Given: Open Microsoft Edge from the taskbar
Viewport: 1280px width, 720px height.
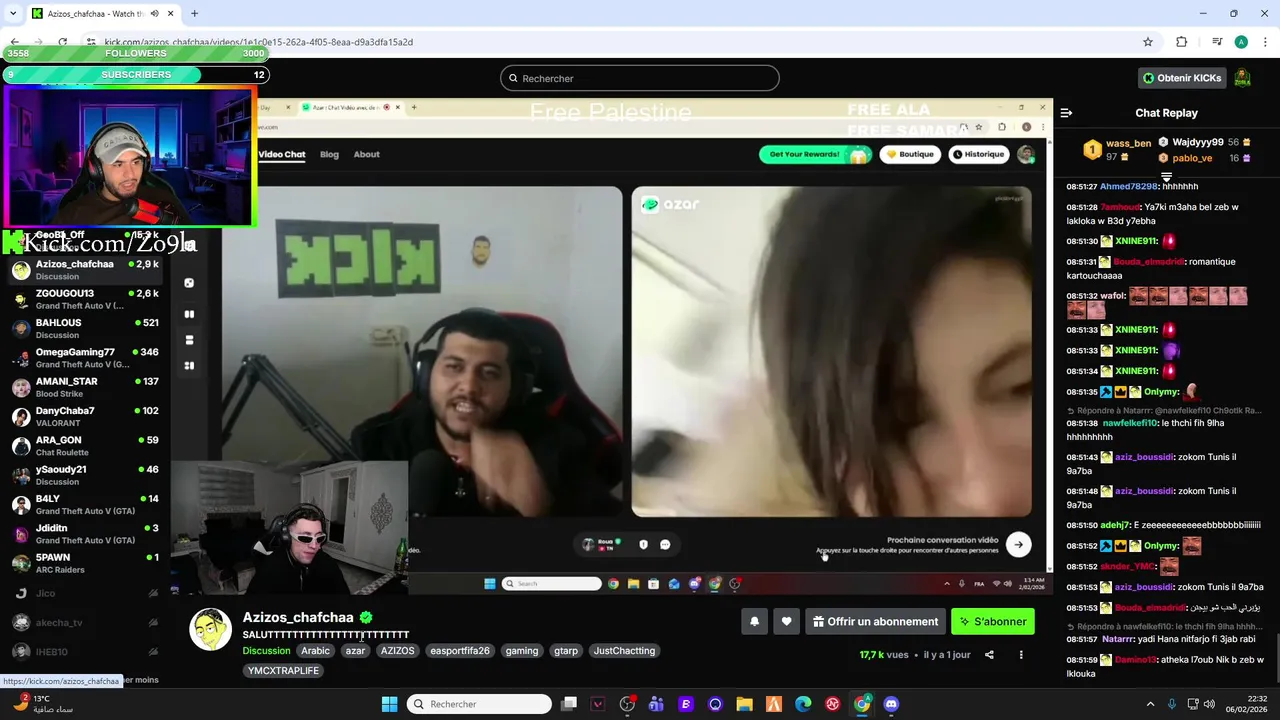Looking at the screenshot, I should click(803, 704).
